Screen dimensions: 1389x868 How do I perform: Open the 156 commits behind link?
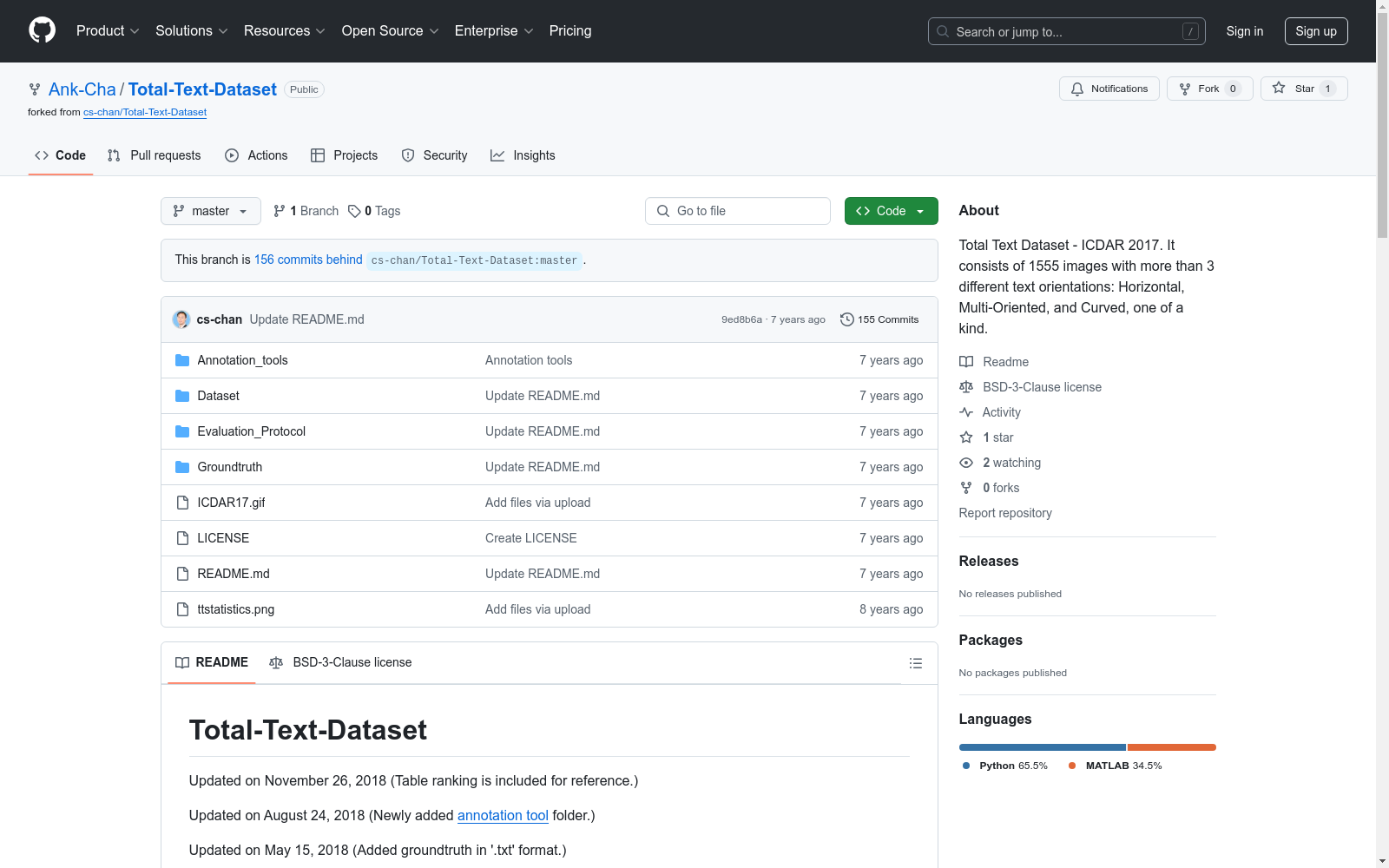pos(308,260)
